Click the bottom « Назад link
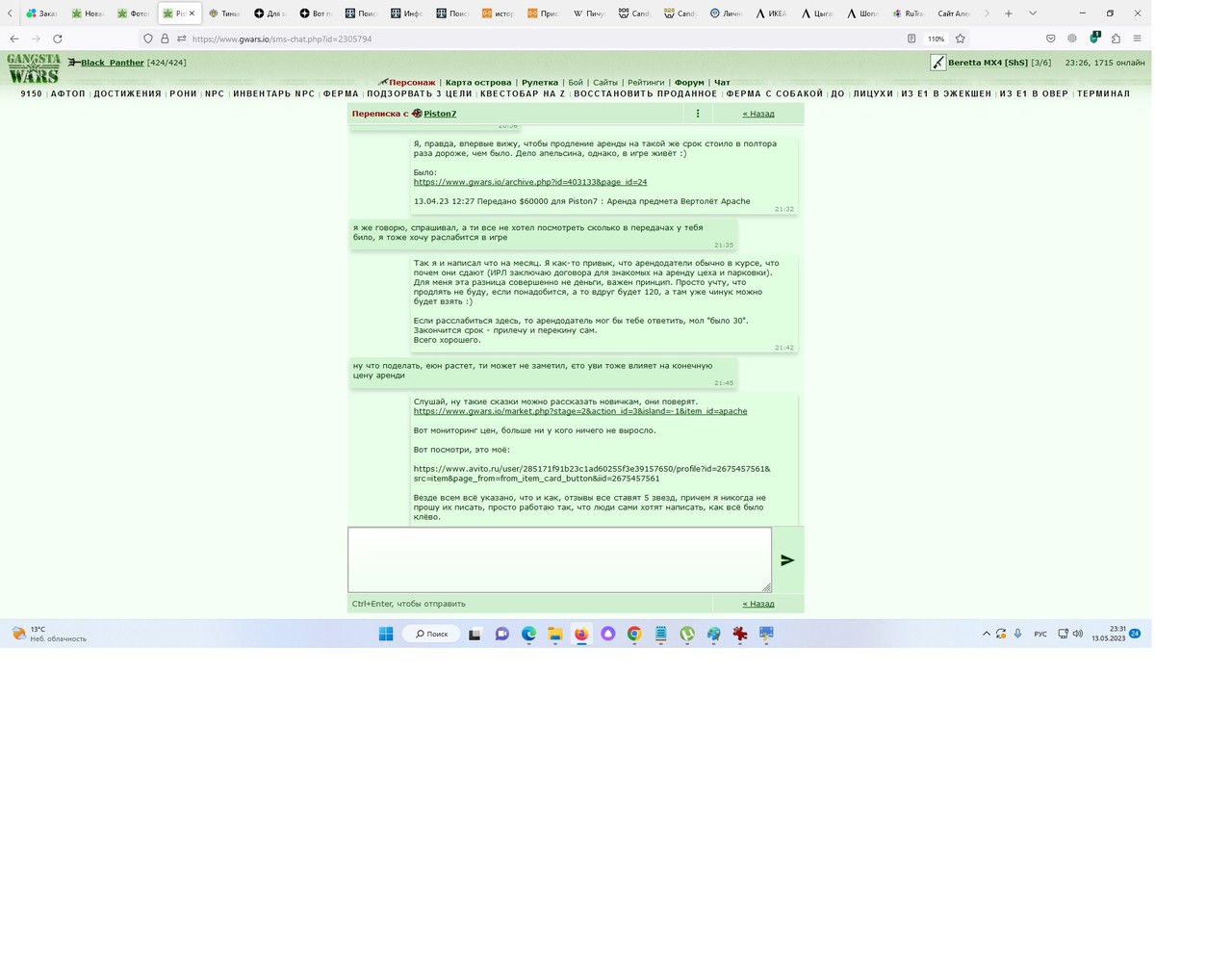1232x961 pixels. pos(758,604)
